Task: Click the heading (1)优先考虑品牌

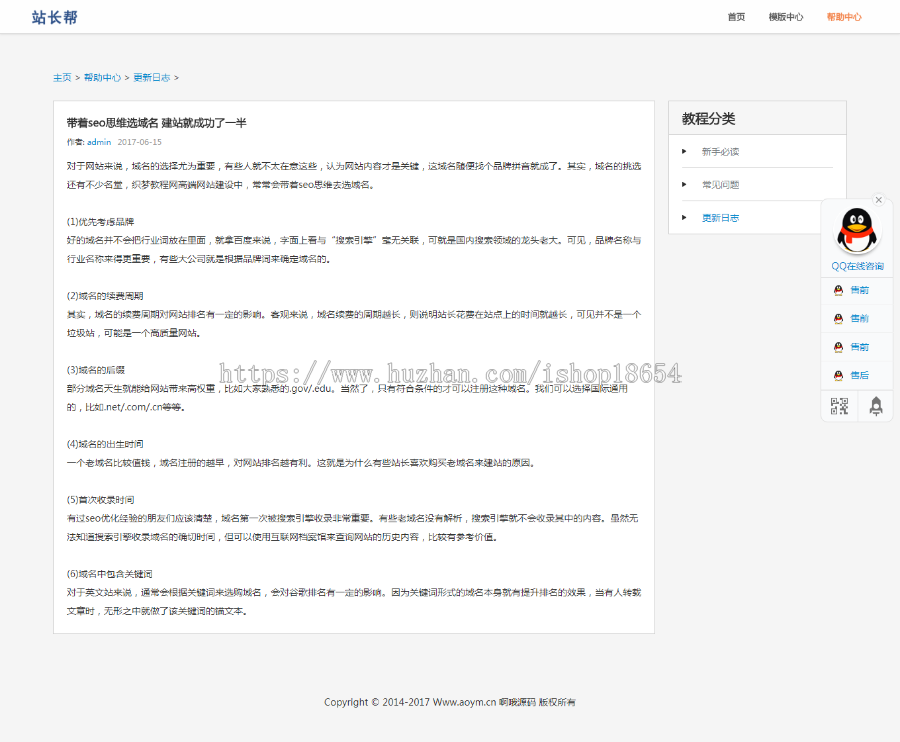Action: (x=100, y=222)
